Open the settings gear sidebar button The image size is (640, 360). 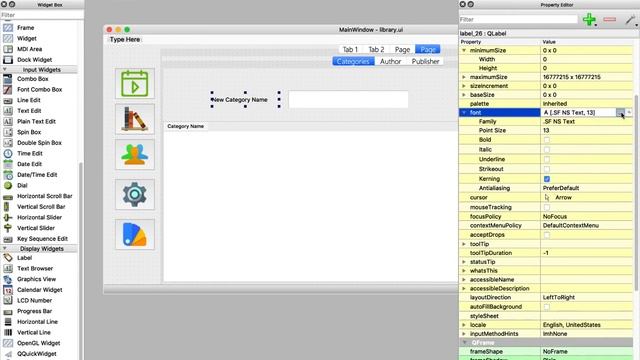(135, 194)
